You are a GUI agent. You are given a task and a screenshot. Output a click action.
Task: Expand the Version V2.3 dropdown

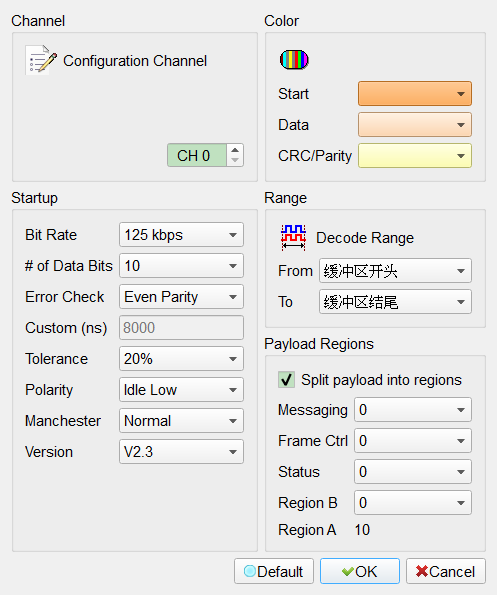(x=181, y=452)
